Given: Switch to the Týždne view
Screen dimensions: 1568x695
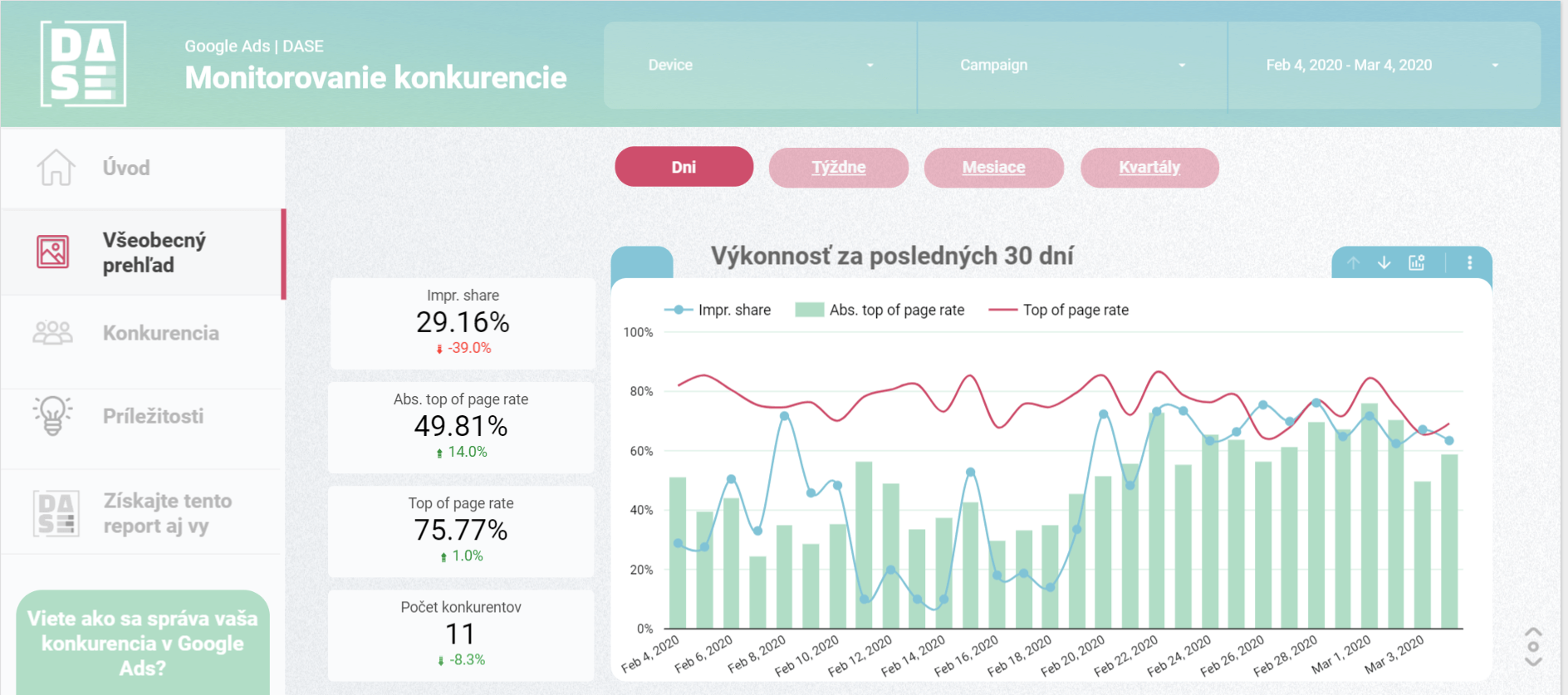Looking at the screenshot, I should (x=838, y=167).
